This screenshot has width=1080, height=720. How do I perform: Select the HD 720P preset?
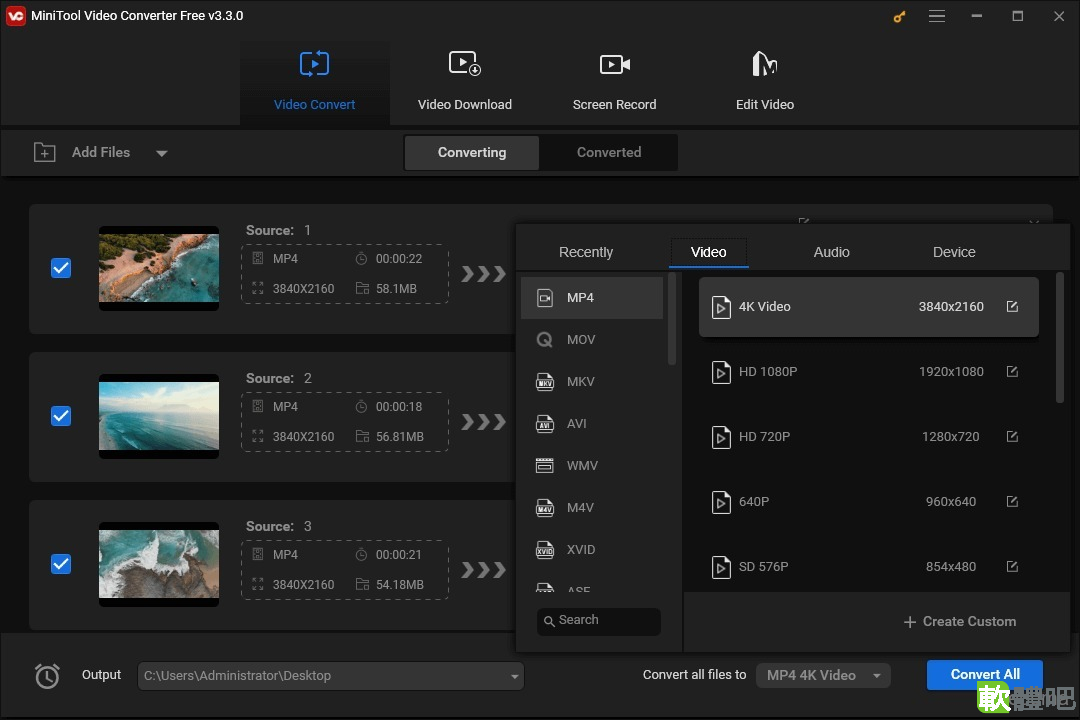click(869, 437)
